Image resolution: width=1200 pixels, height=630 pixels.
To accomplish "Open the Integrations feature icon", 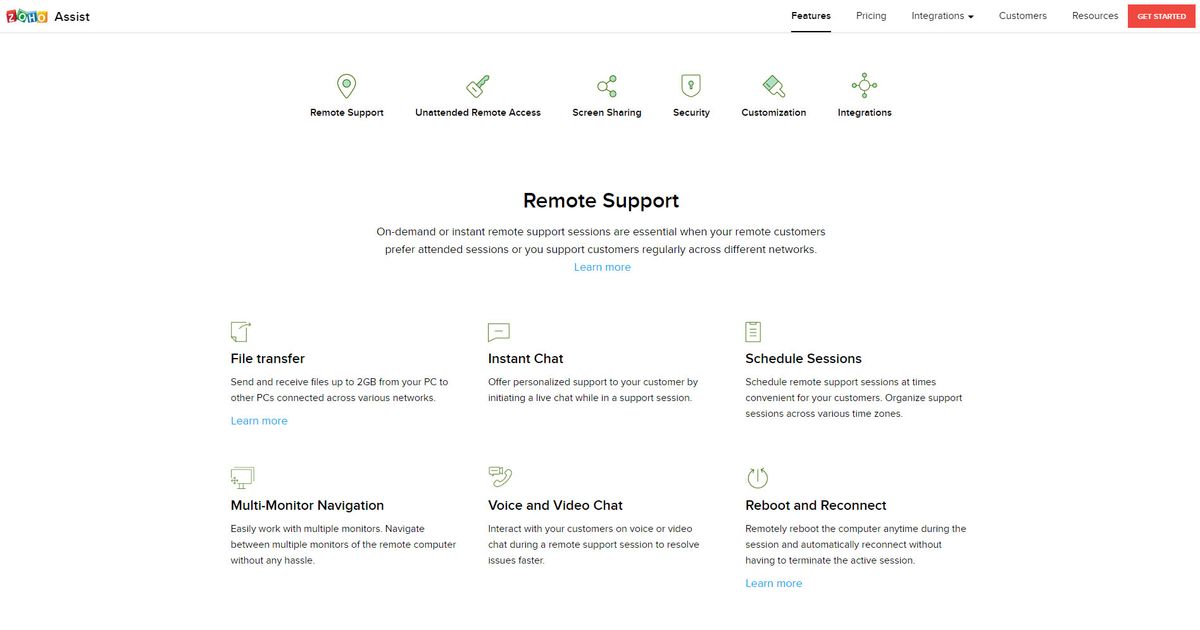I will point(863,85).
